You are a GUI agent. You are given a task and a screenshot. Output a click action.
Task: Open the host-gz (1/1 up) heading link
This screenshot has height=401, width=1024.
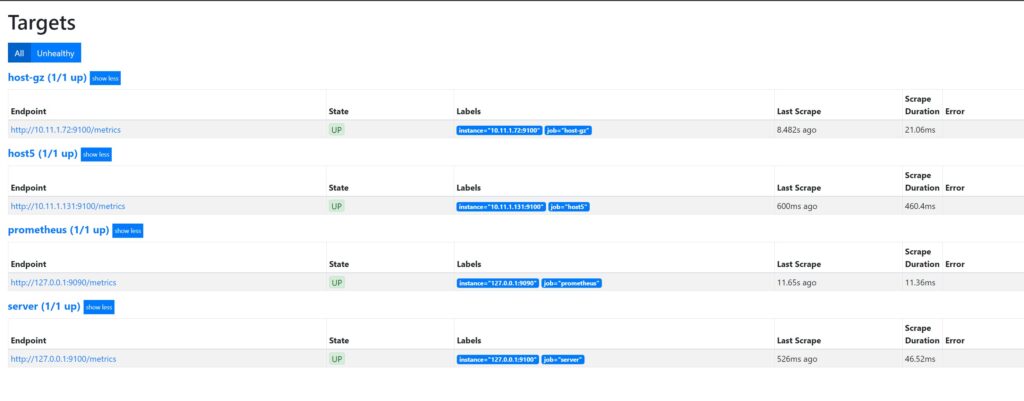coord(47,78)
